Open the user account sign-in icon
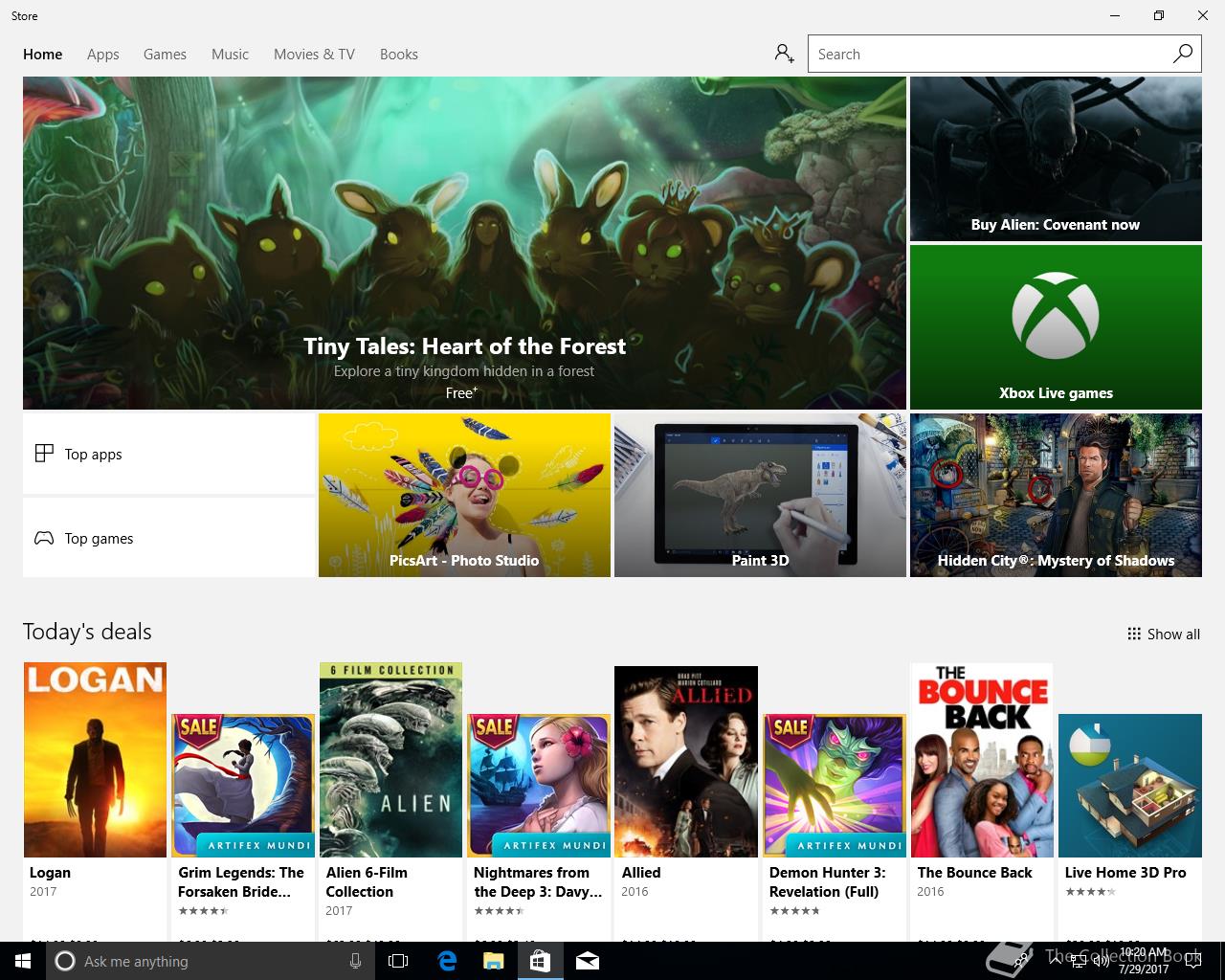The image size is (1225, 980). pyautogui.click(x=785, y=54)
